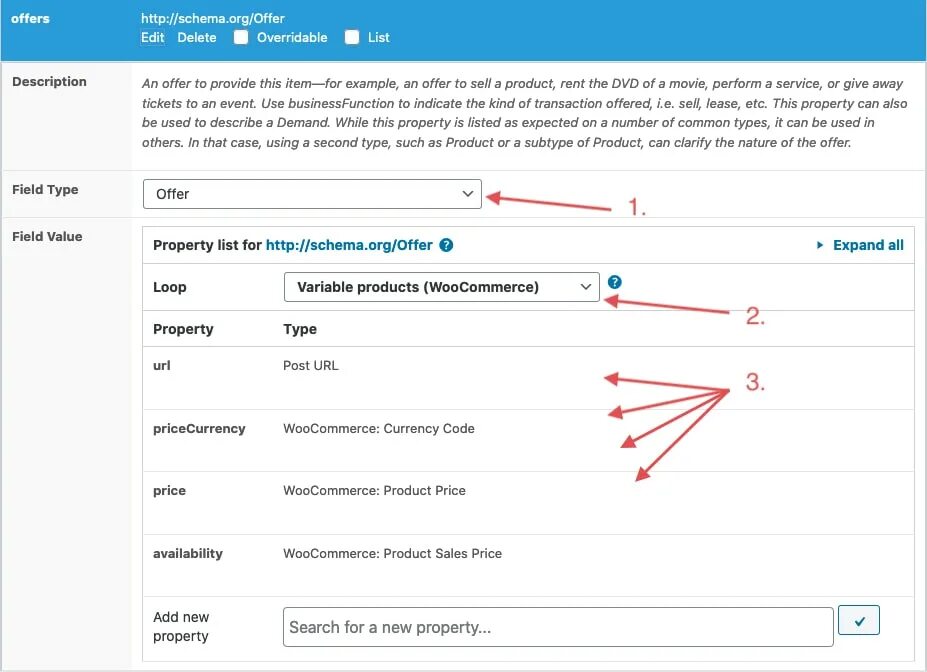Click help icon beside Loop dropdown
Image resolution: width=927 pixels, height=672 pixels.
coord(615,282)
